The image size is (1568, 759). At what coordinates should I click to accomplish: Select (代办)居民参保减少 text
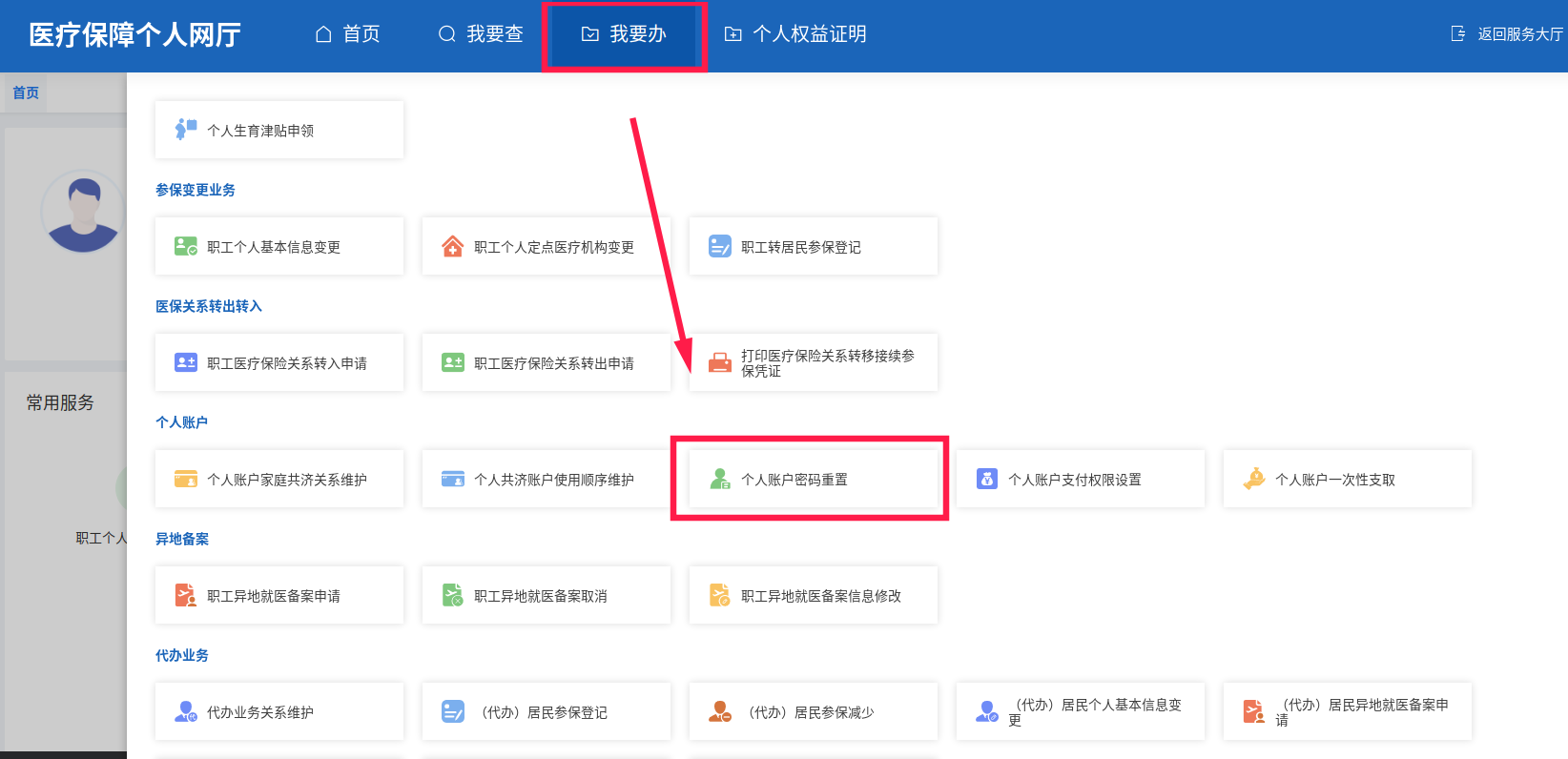[808, 712]
